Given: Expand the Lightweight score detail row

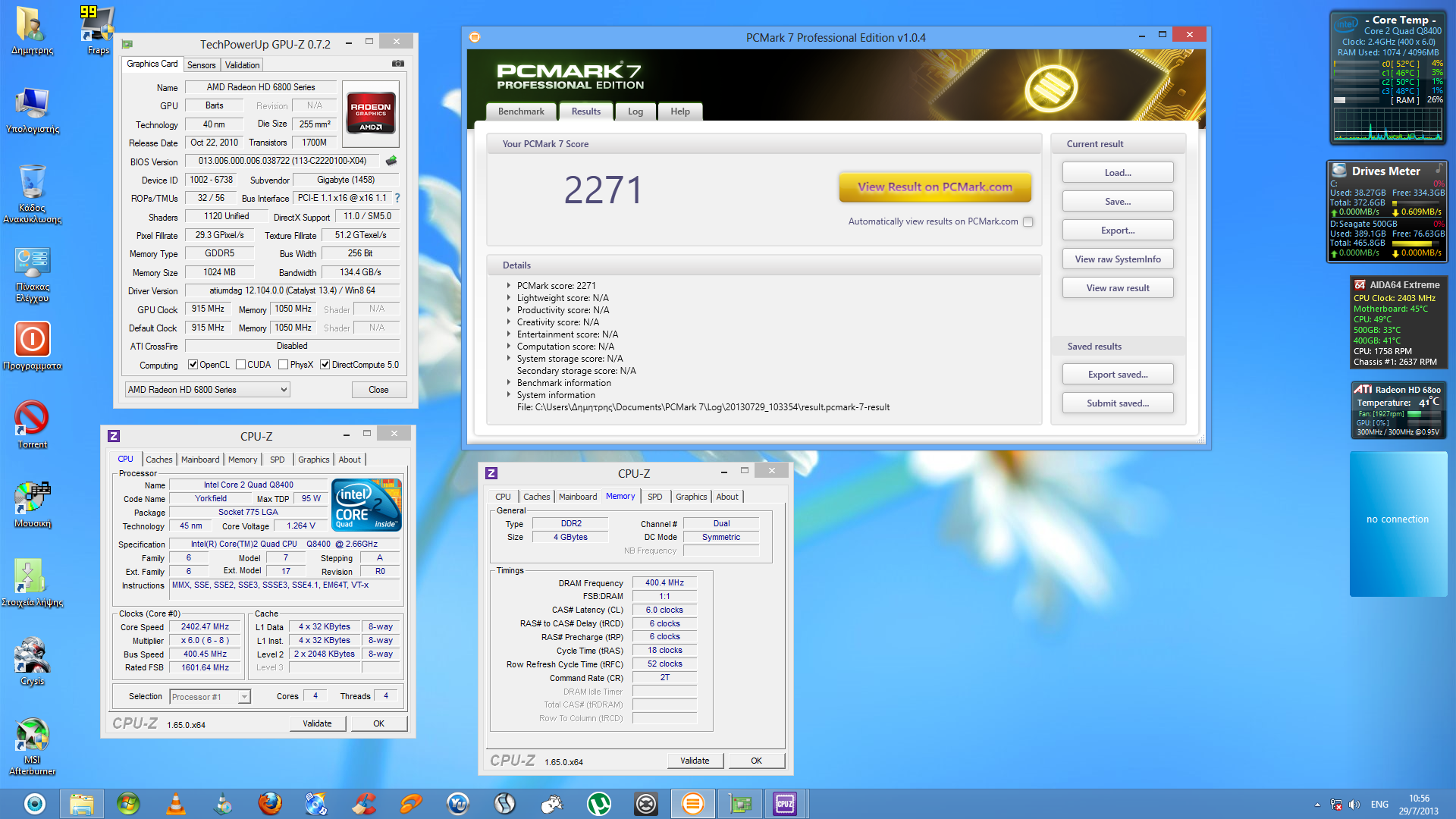Looking at the screenshot, I should point(508,298).
